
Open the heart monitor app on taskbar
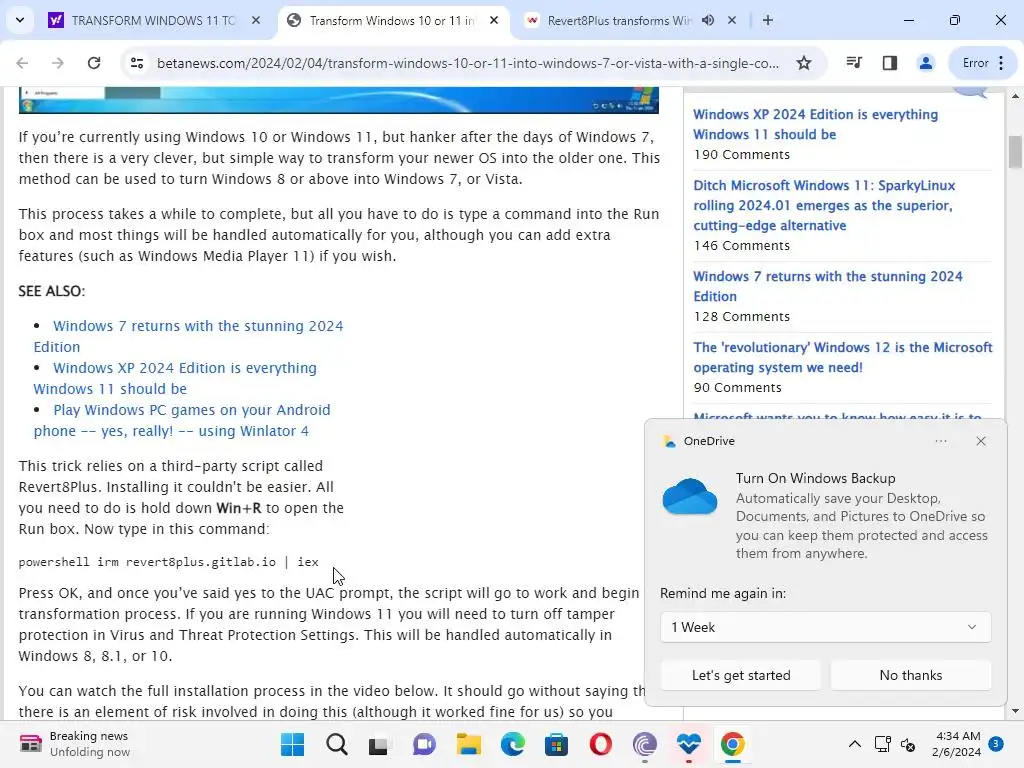click(688, 744)
